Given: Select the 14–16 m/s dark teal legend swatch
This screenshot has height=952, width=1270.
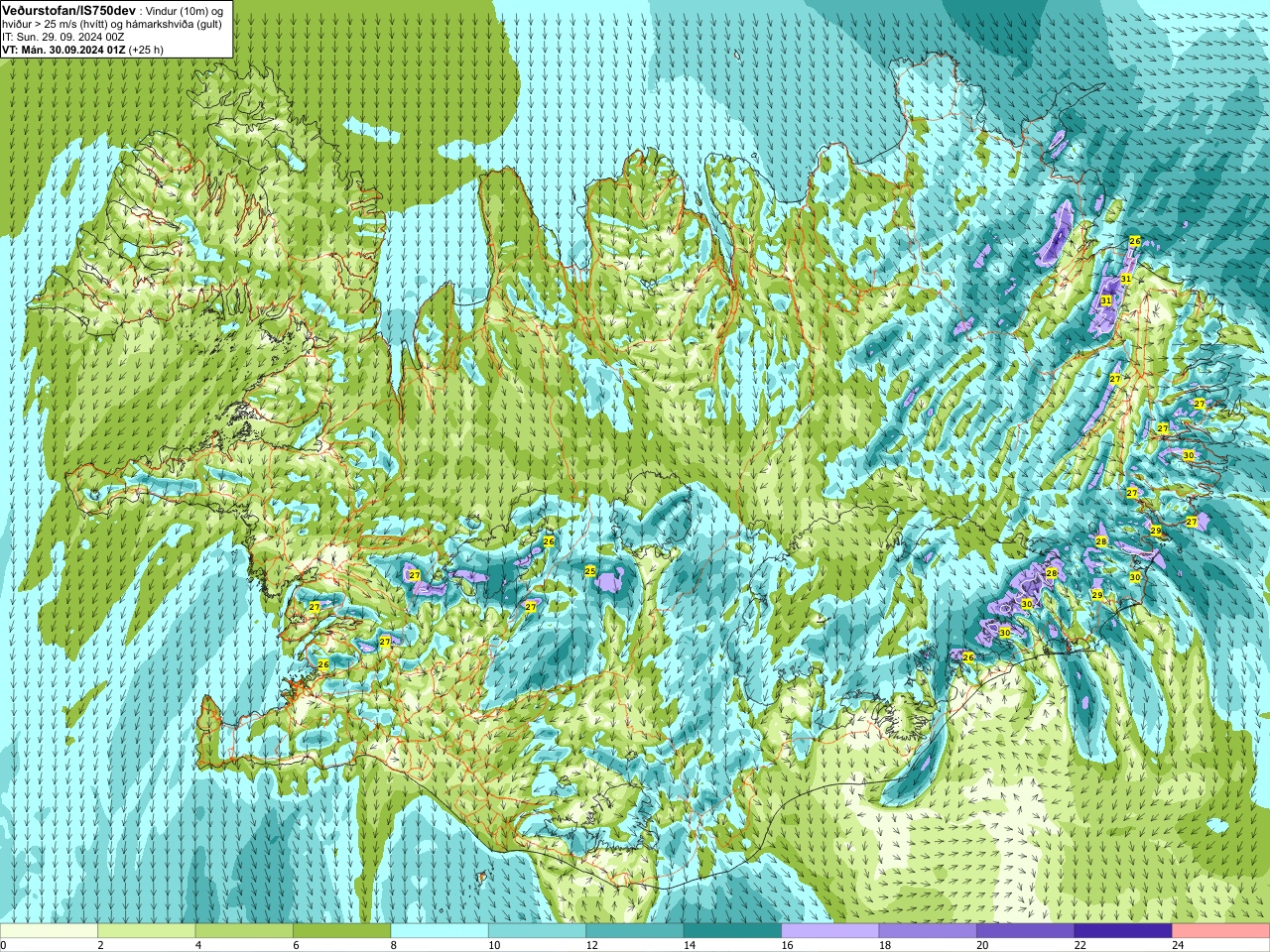Looking at the screenshot, I should pos(732,931).
